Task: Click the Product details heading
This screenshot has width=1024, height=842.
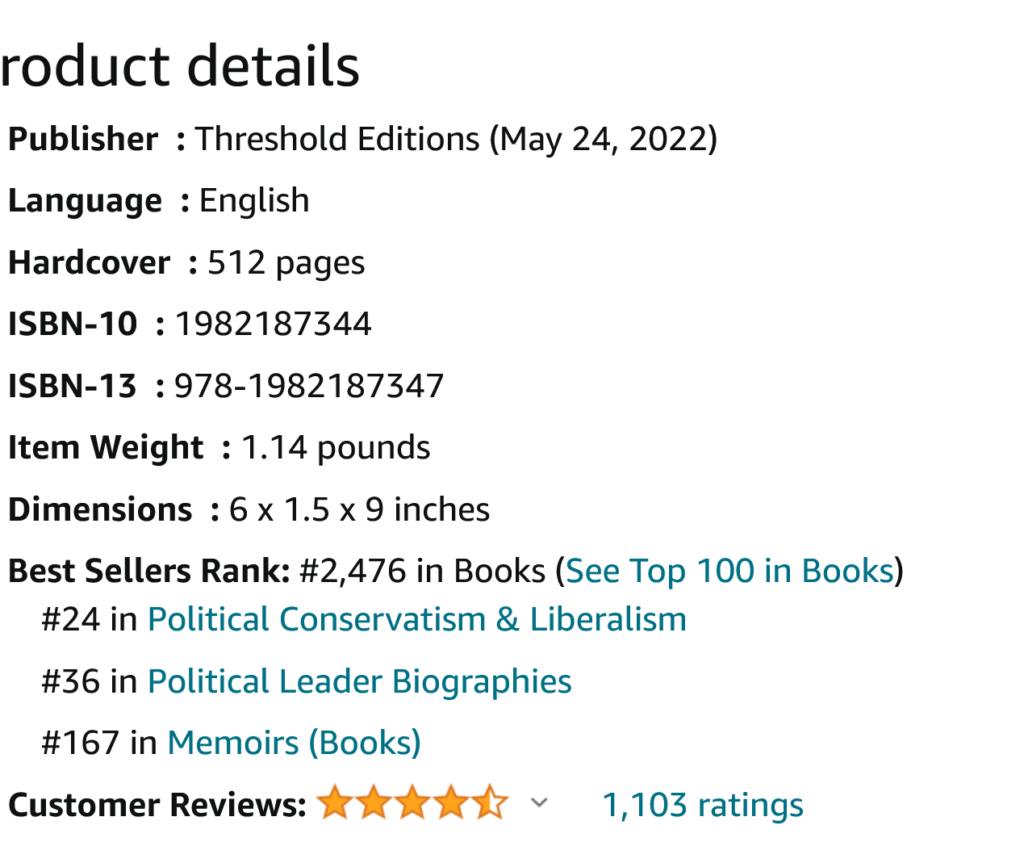Action: 180,67
